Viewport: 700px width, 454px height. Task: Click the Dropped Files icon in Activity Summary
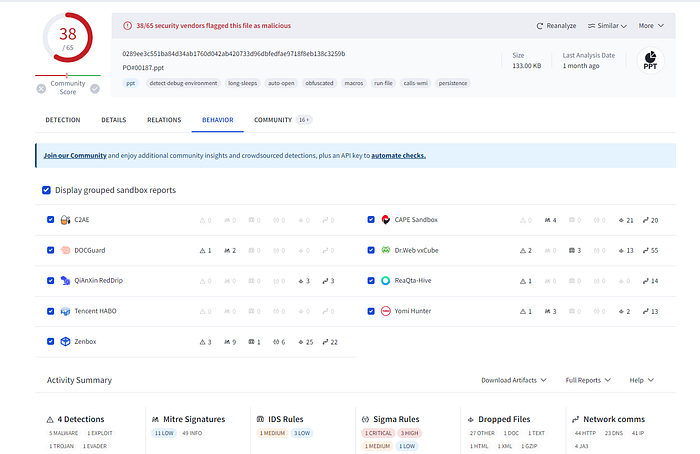[471, 420]
